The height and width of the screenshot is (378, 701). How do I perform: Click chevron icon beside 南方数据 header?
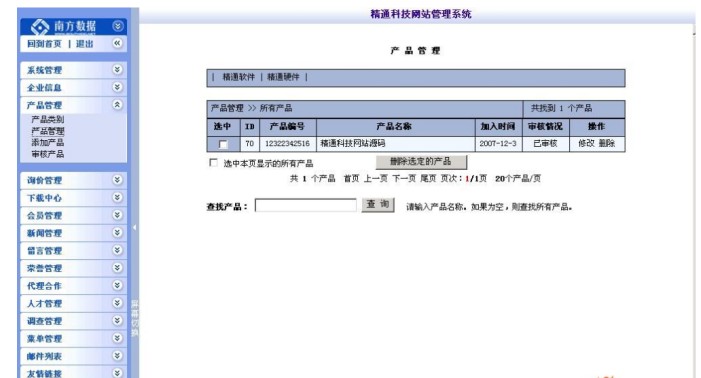(118, 26)
